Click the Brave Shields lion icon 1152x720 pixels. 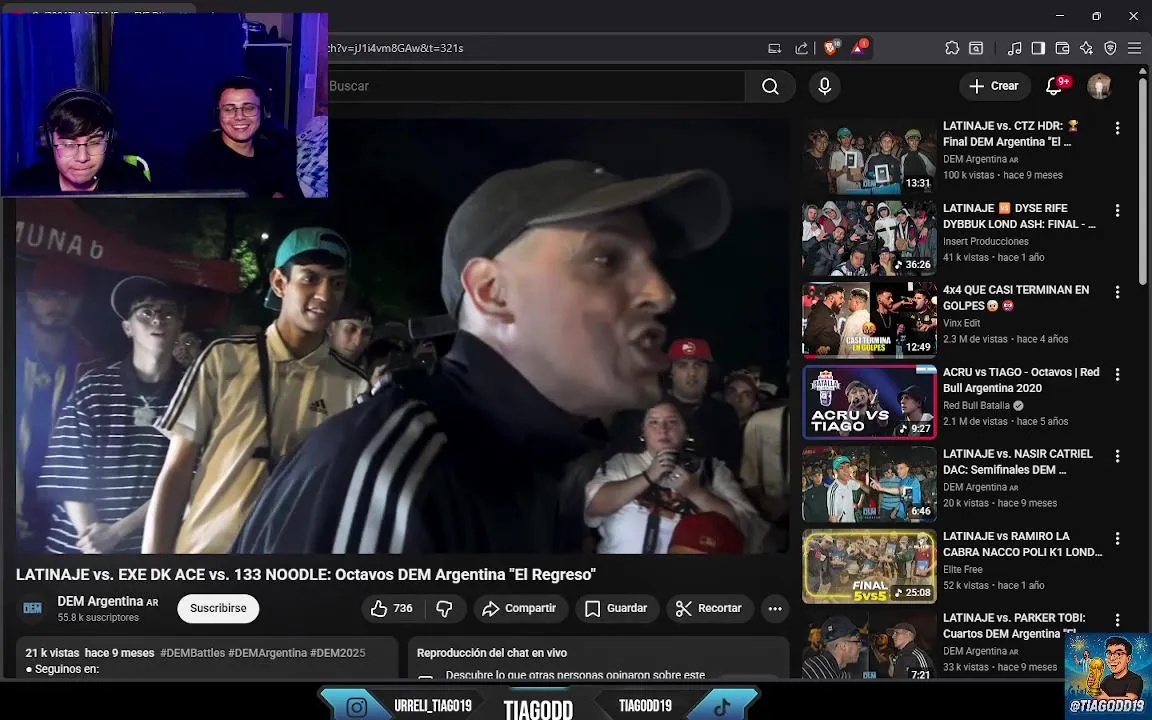pos(832,48)
